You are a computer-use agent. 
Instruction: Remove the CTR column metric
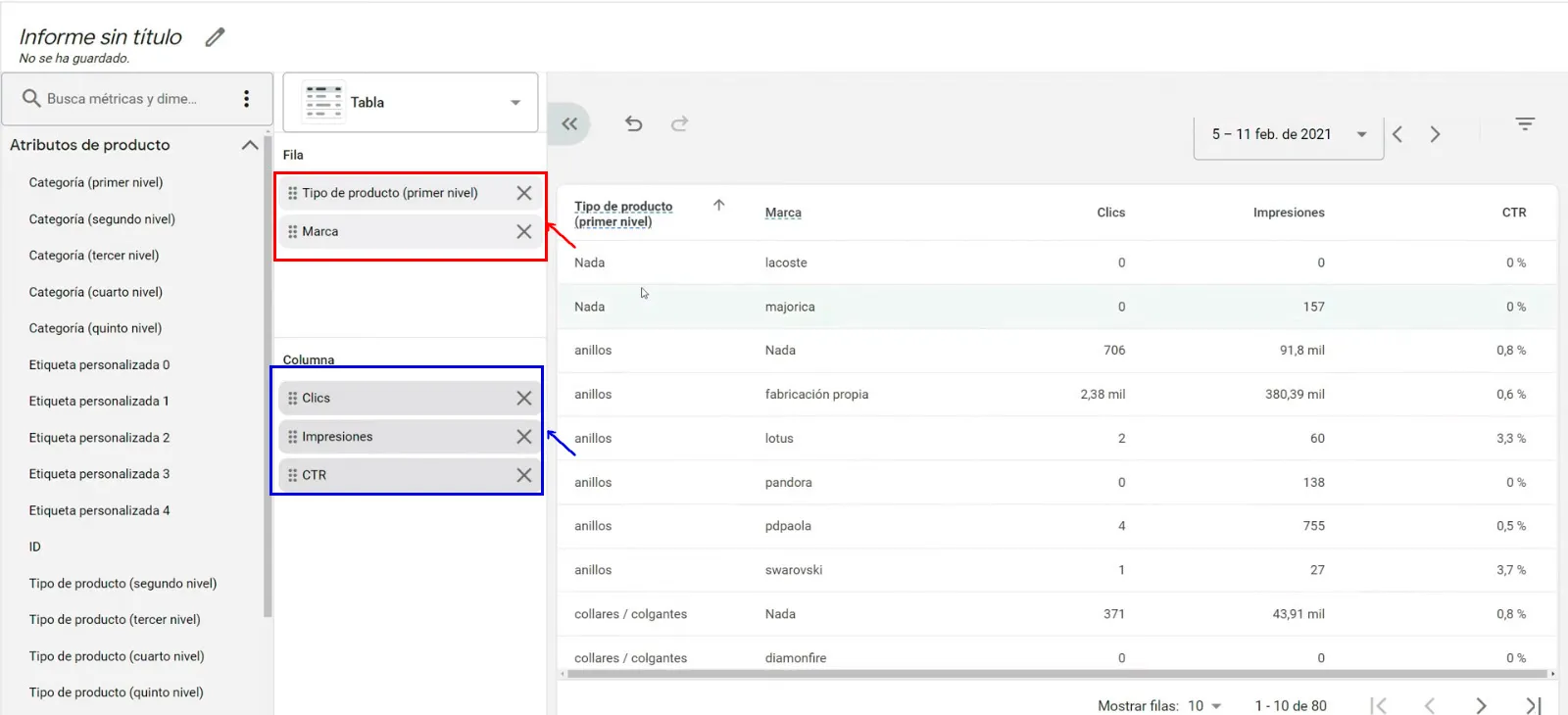524,475
